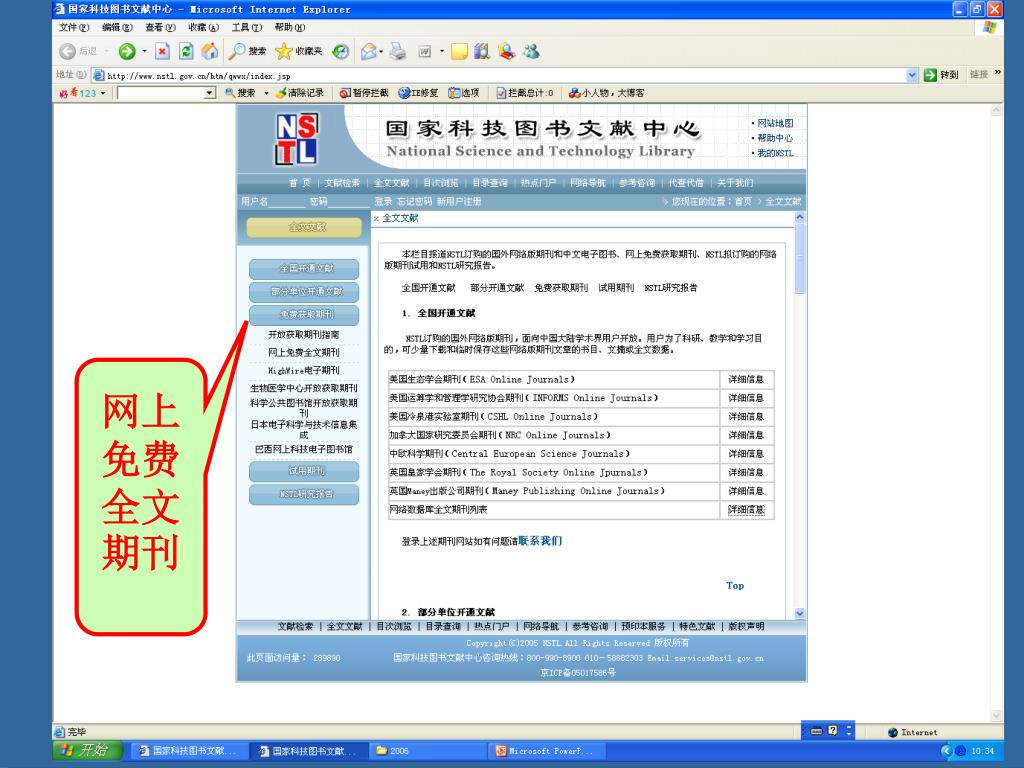Click the NSTL研究报告 sidebar button
The height and width of the screenshot is (768, 1024).
[x=304, y=494]
